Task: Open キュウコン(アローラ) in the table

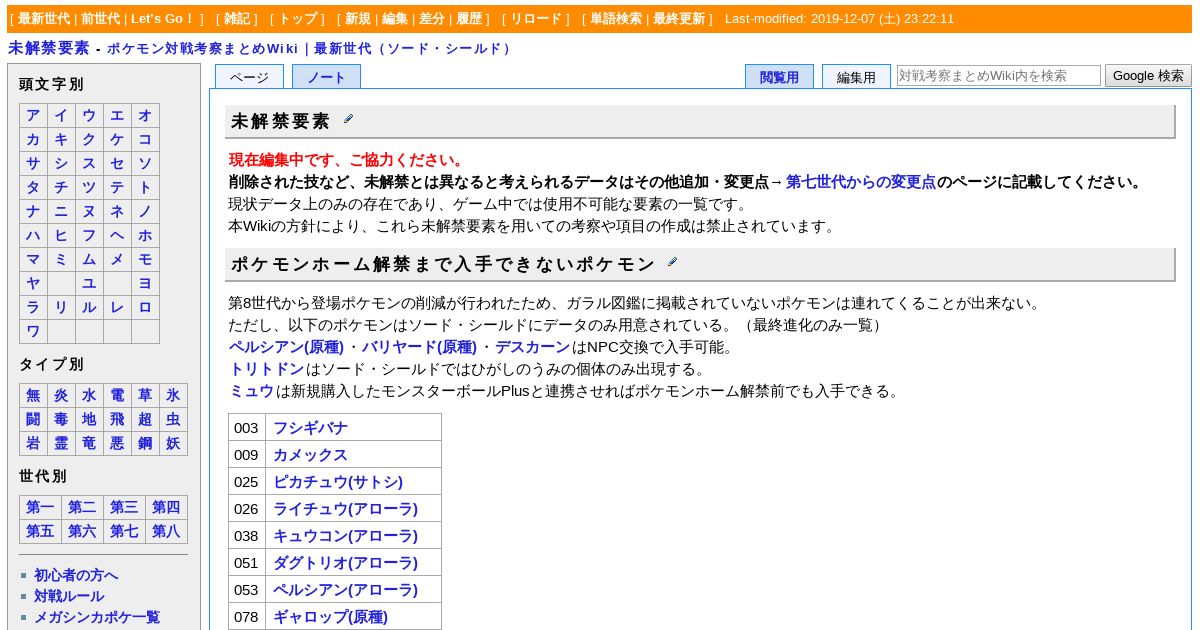Action: [x=346, y=536]
